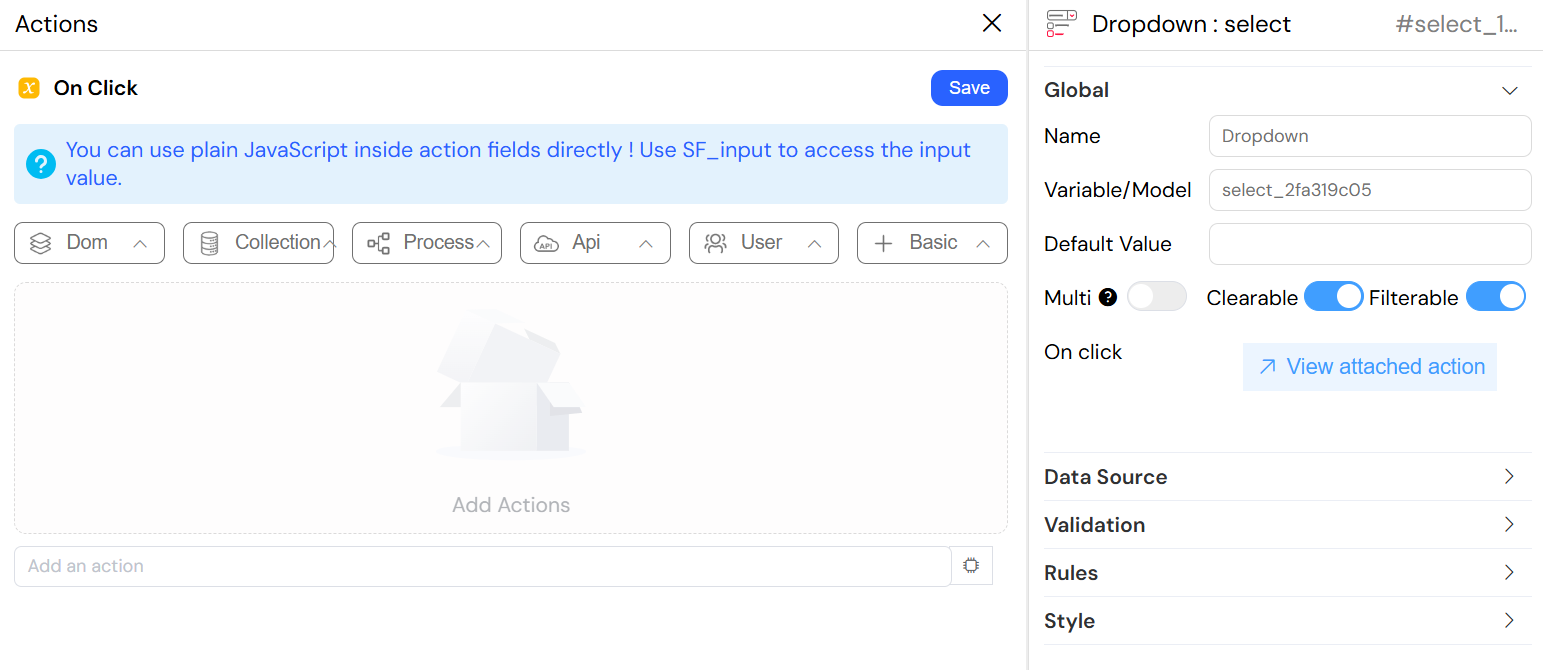Viewport: 1543px width, 670px height.
Task: Open the Basic actions dropdown
Action: pos(932,243)
